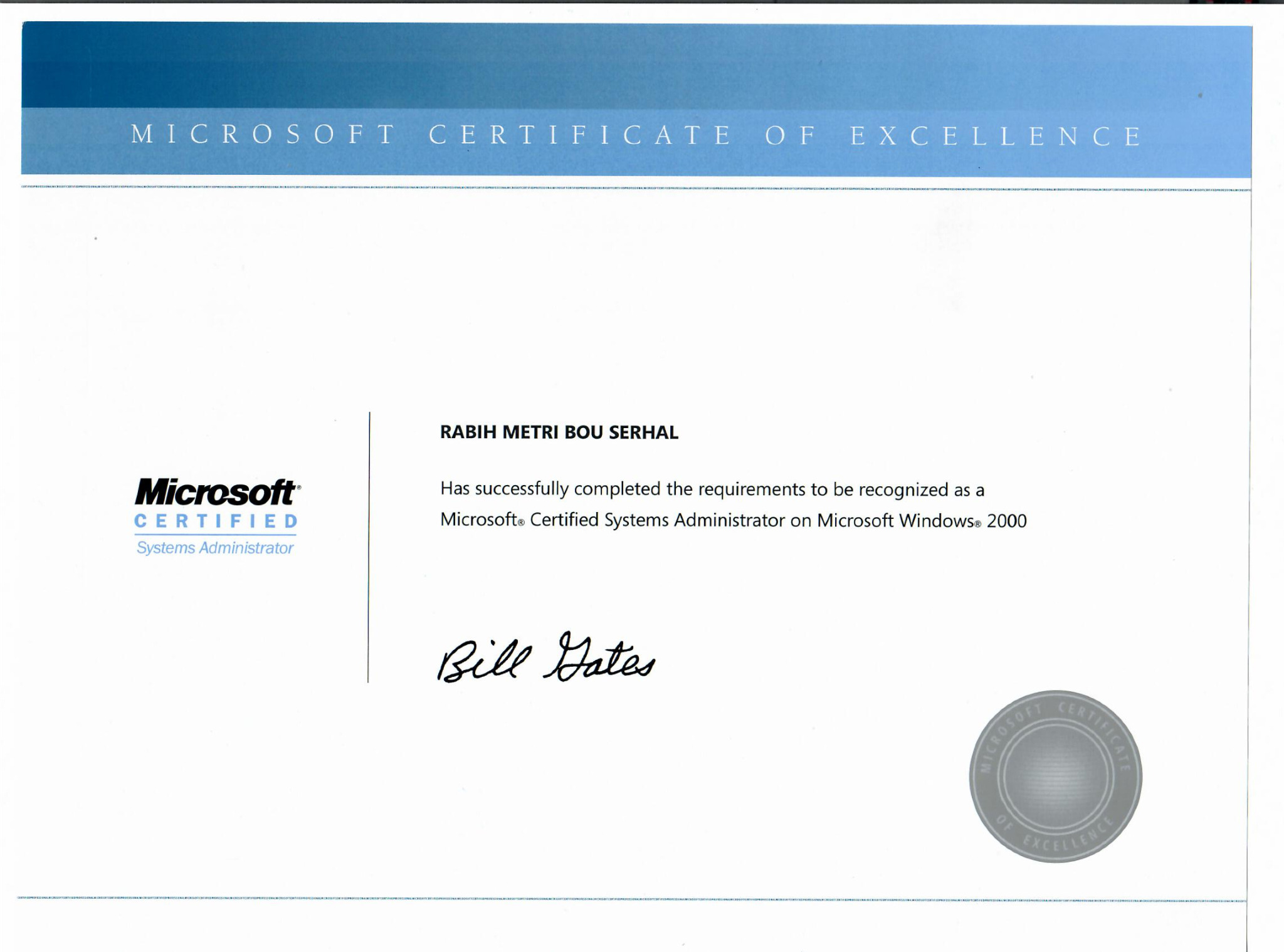This screenshot has height=952, width=1284.
Task: Click the vertical divider line beside logo
Action: (x=369, y=547)
